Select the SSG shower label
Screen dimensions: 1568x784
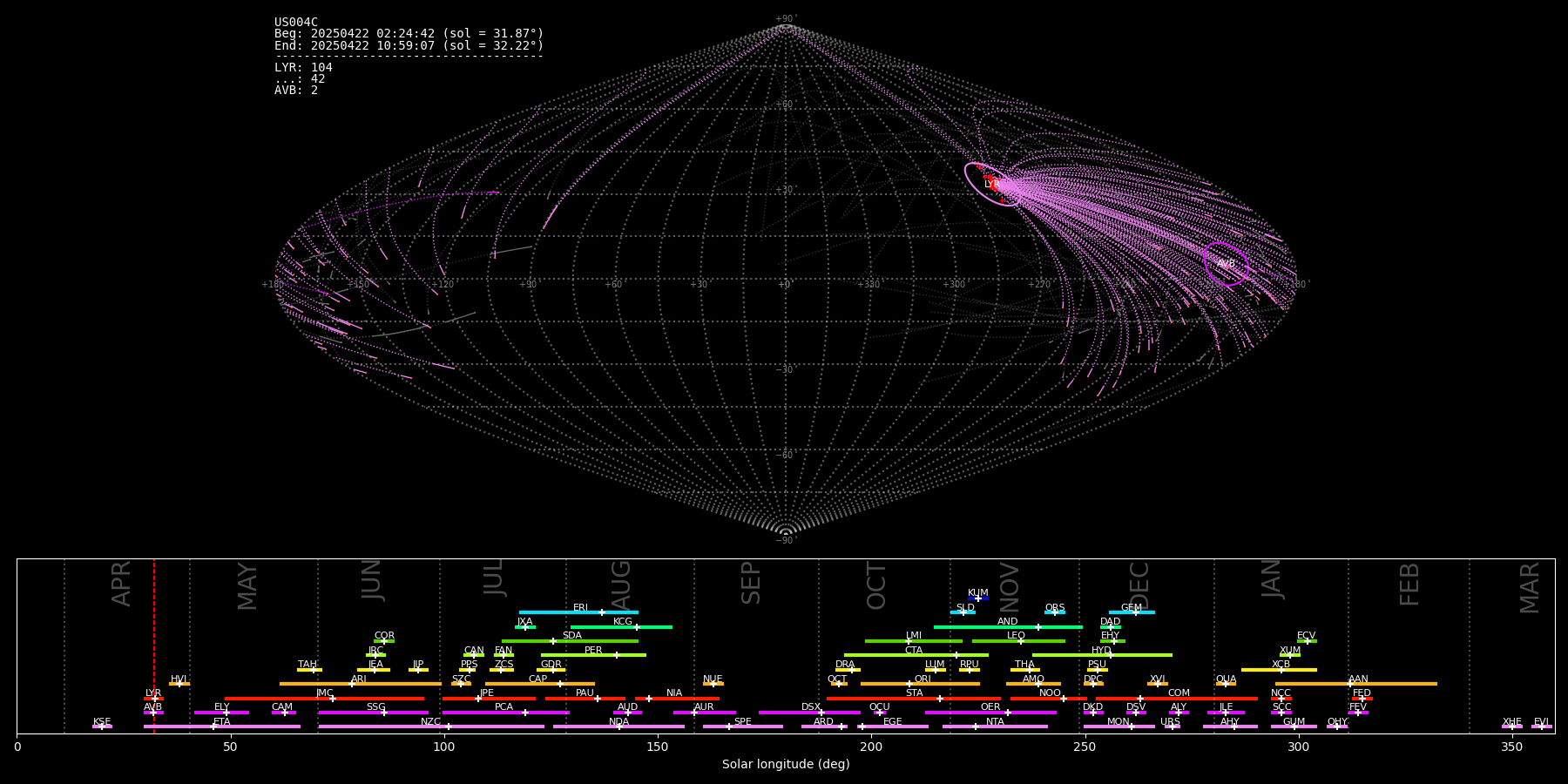pyautogui.click(x=375, y=707)
